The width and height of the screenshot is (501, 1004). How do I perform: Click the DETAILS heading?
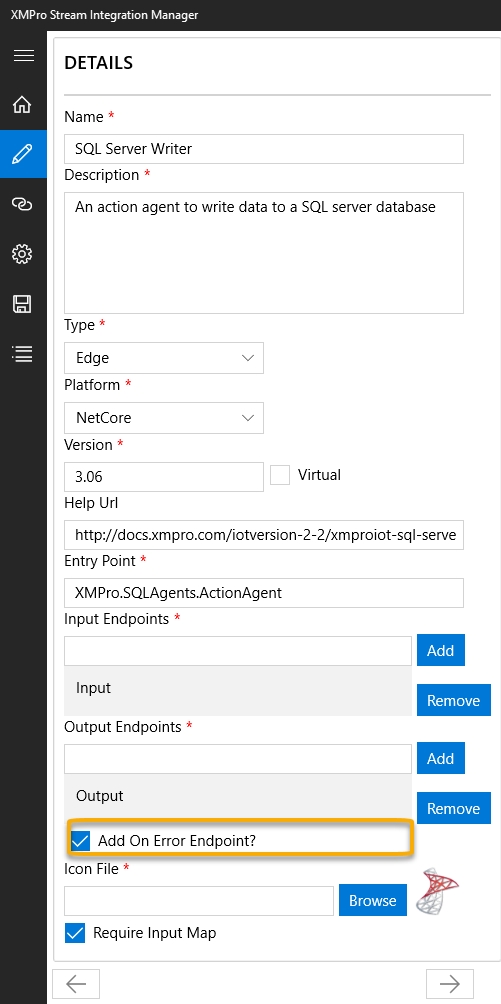tap(99, 63)
